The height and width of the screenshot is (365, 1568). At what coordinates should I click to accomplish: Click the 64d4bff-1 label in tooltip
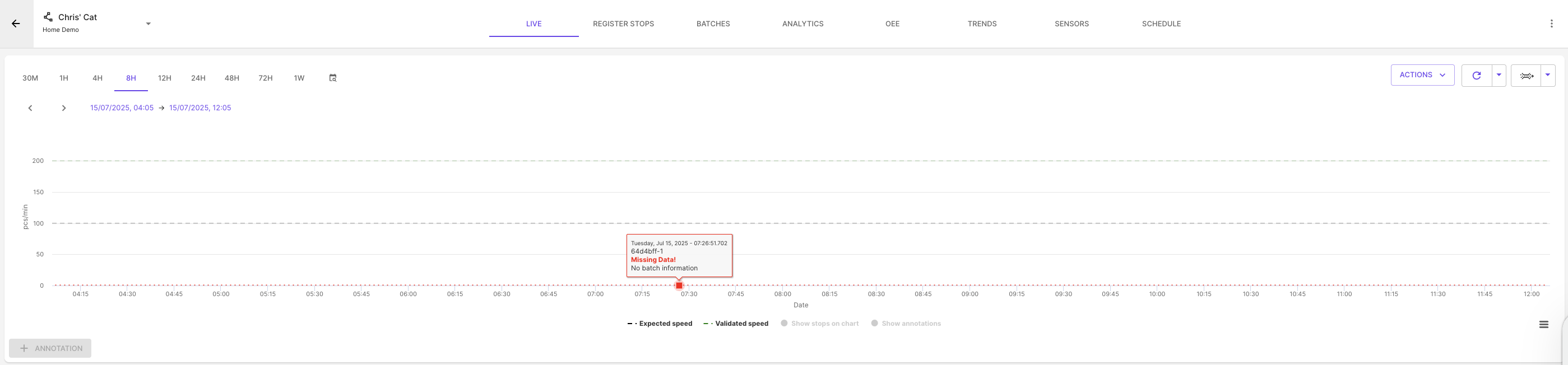tap(647, 251)
